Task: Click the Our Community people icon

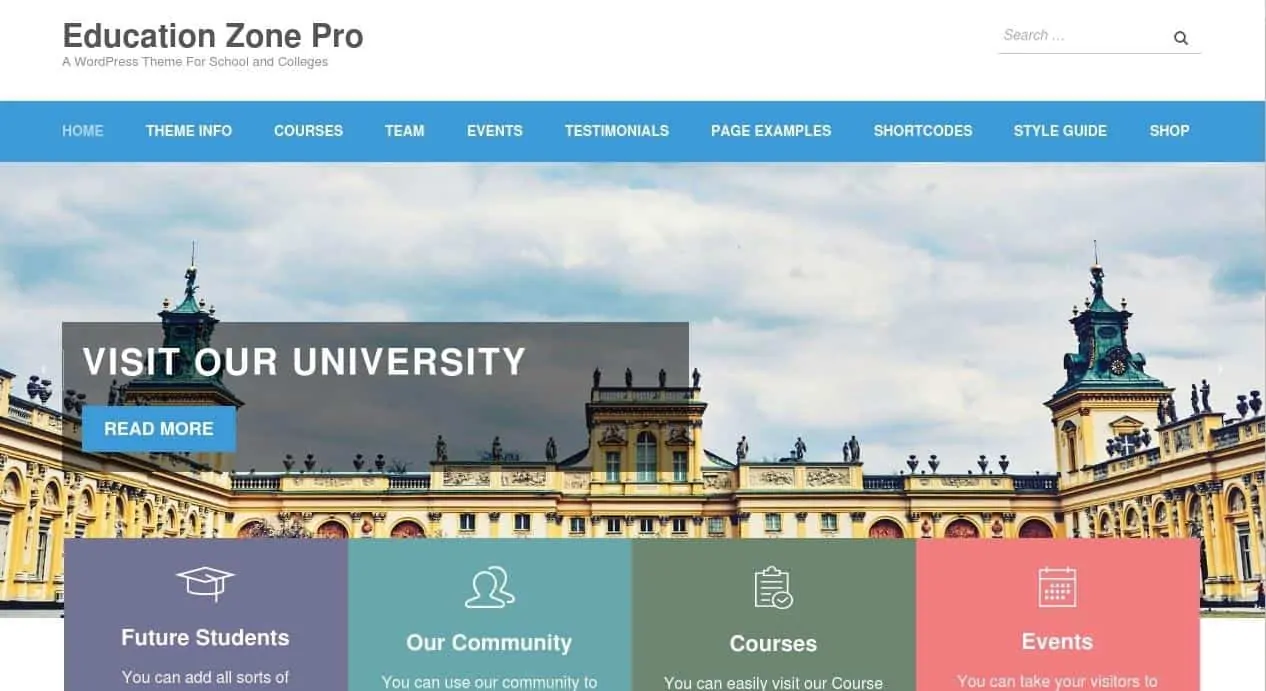Action: coord(490,587)
